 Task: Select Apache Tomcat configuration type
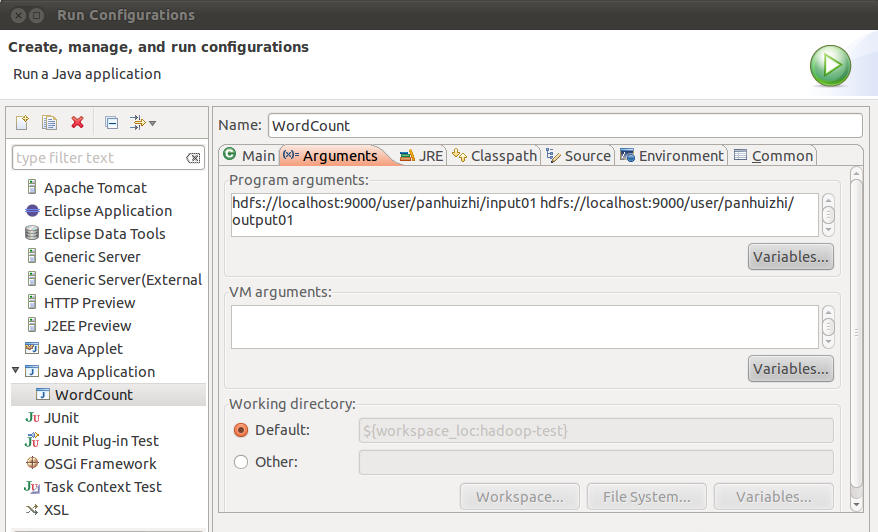point(95,188)
